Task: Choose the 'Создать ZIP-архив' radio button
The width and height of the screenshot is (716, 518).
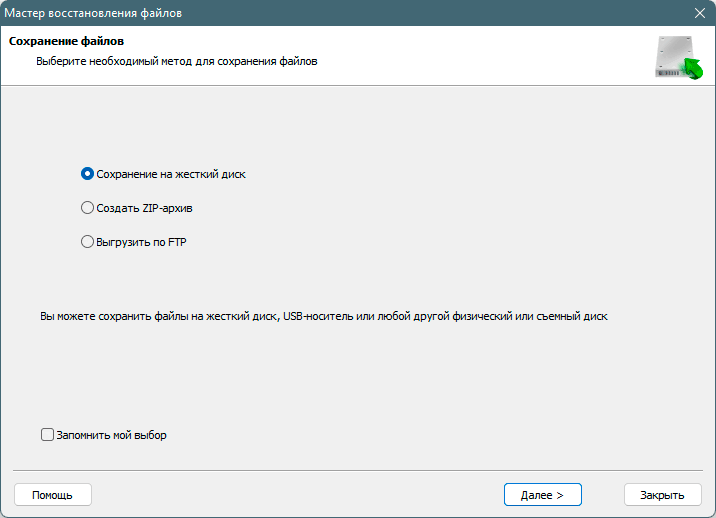Action: click(87, 208)
